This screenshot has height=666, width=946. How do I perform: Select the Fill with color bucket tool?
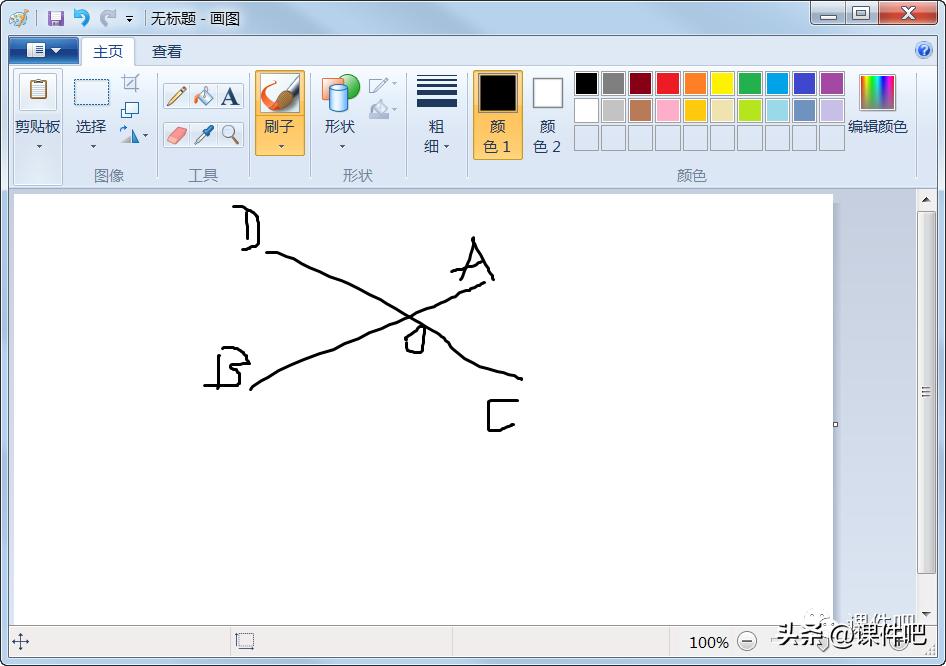click(204, 96)
